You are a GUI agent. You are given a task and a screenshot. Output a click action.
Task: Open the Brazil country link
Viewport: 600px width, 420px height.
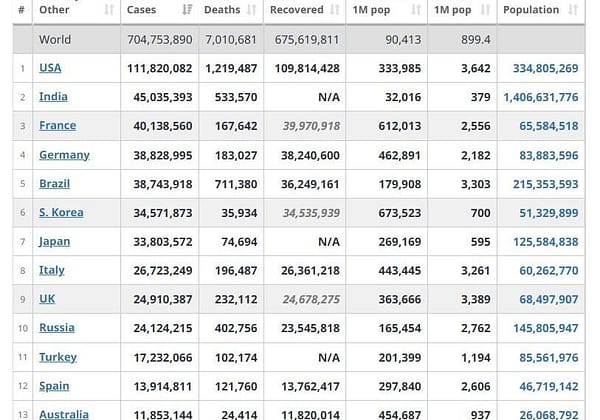[55, 184]
